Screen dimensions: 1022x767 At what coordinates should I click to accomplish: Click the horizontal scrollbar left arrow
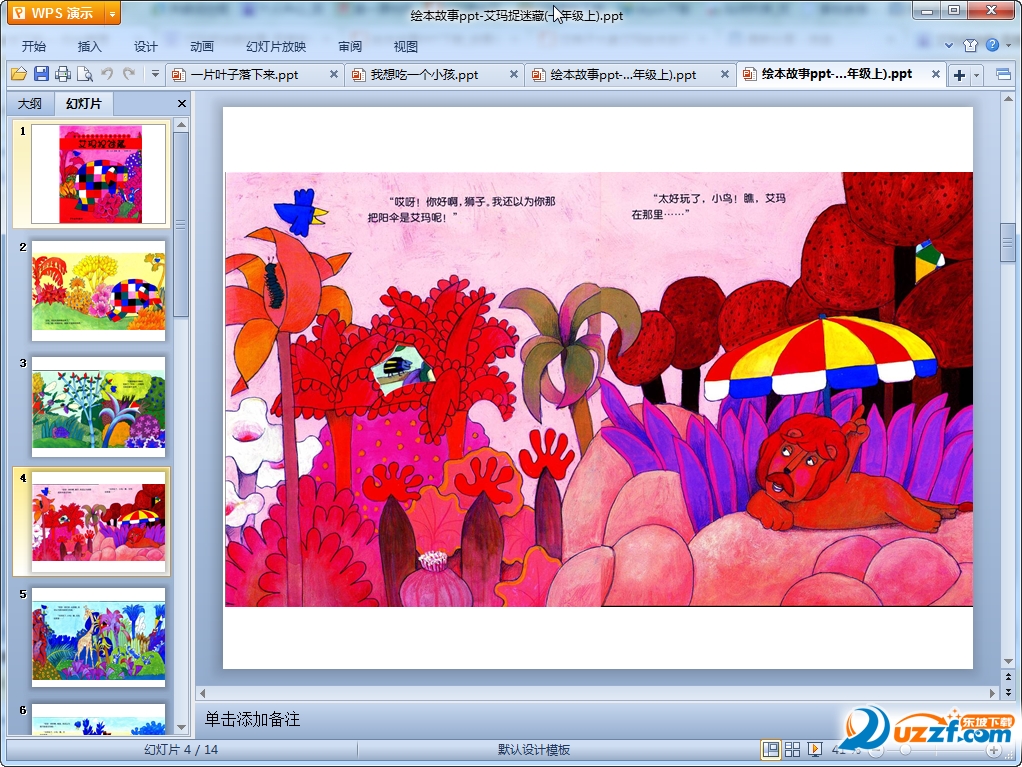(x=203, y=693)
